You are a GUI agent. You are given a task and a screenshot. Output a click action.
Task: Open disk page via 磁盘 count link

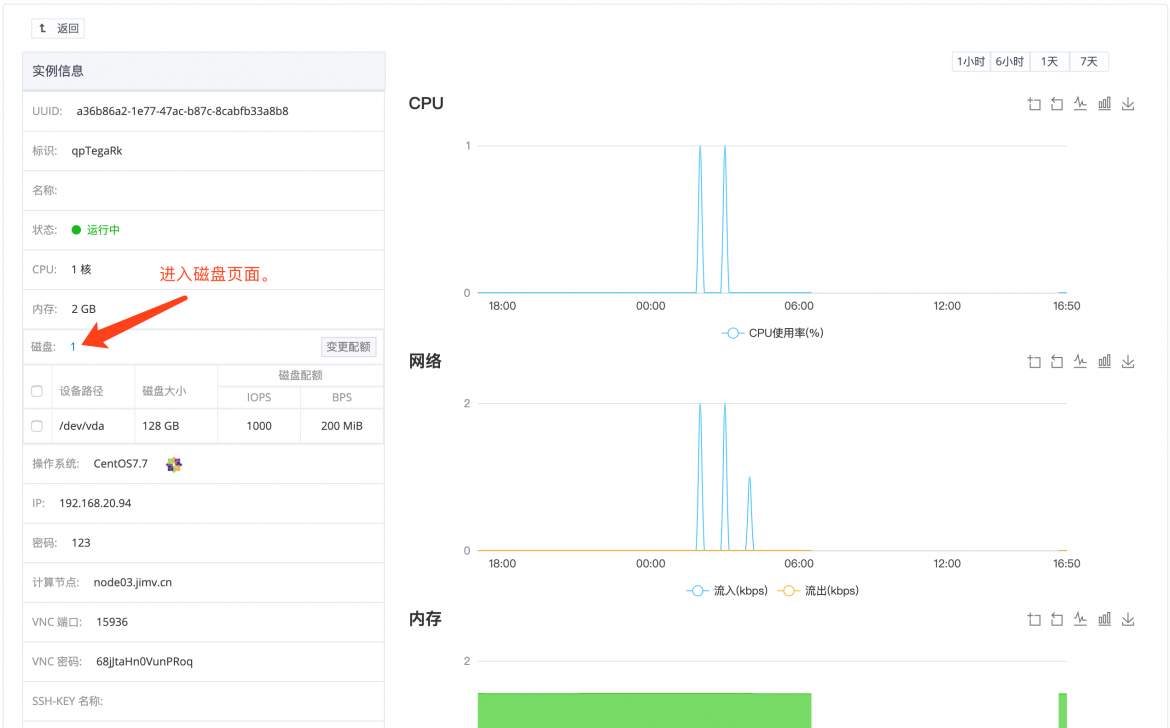click(73, 347)
